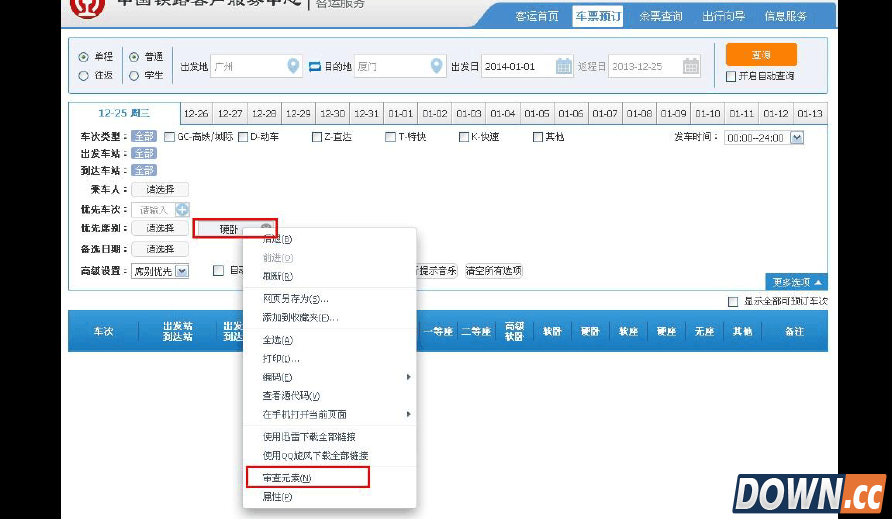Remove the 硬卧 seat tag

click(x=266, y=229)
